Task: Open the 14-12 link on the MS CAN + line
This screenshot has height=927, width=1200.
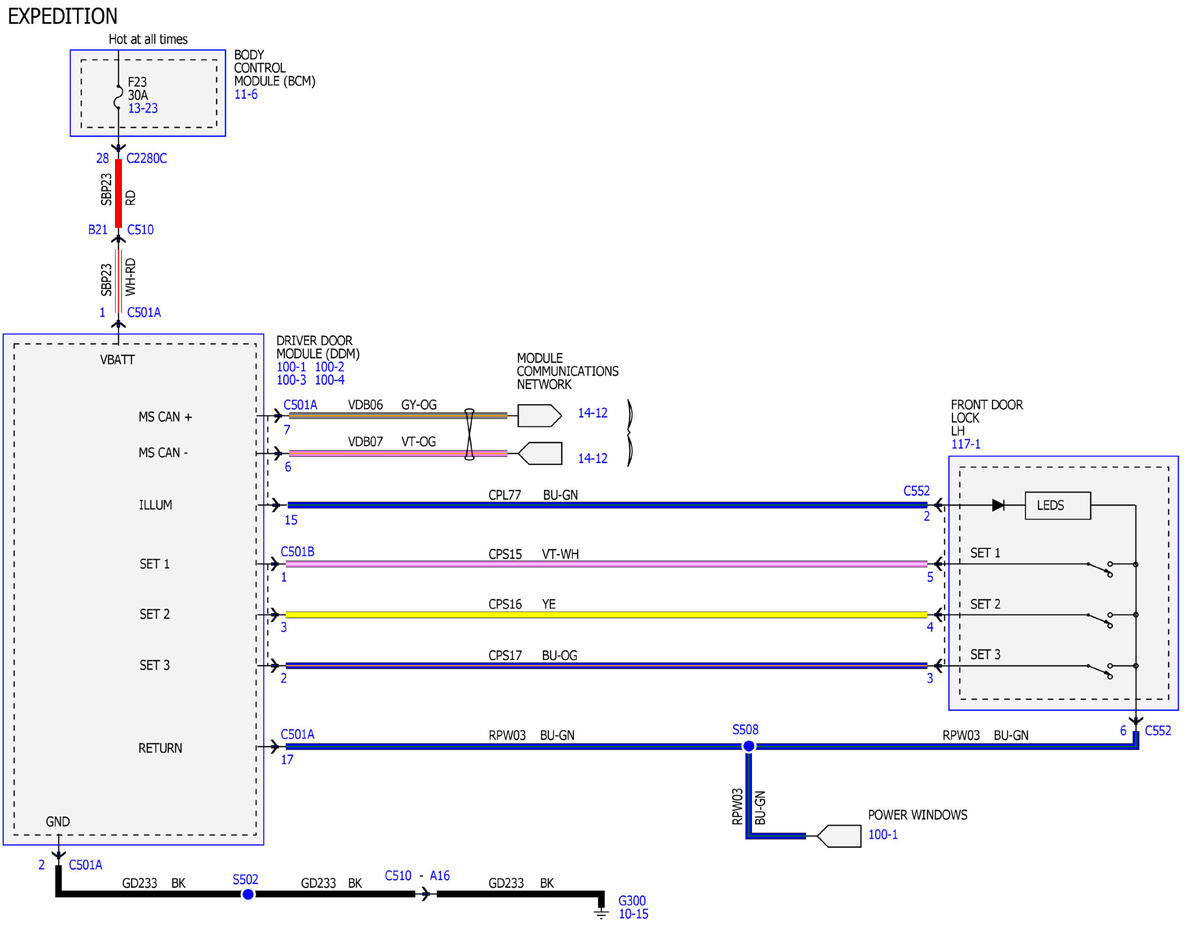Action: 593,412
